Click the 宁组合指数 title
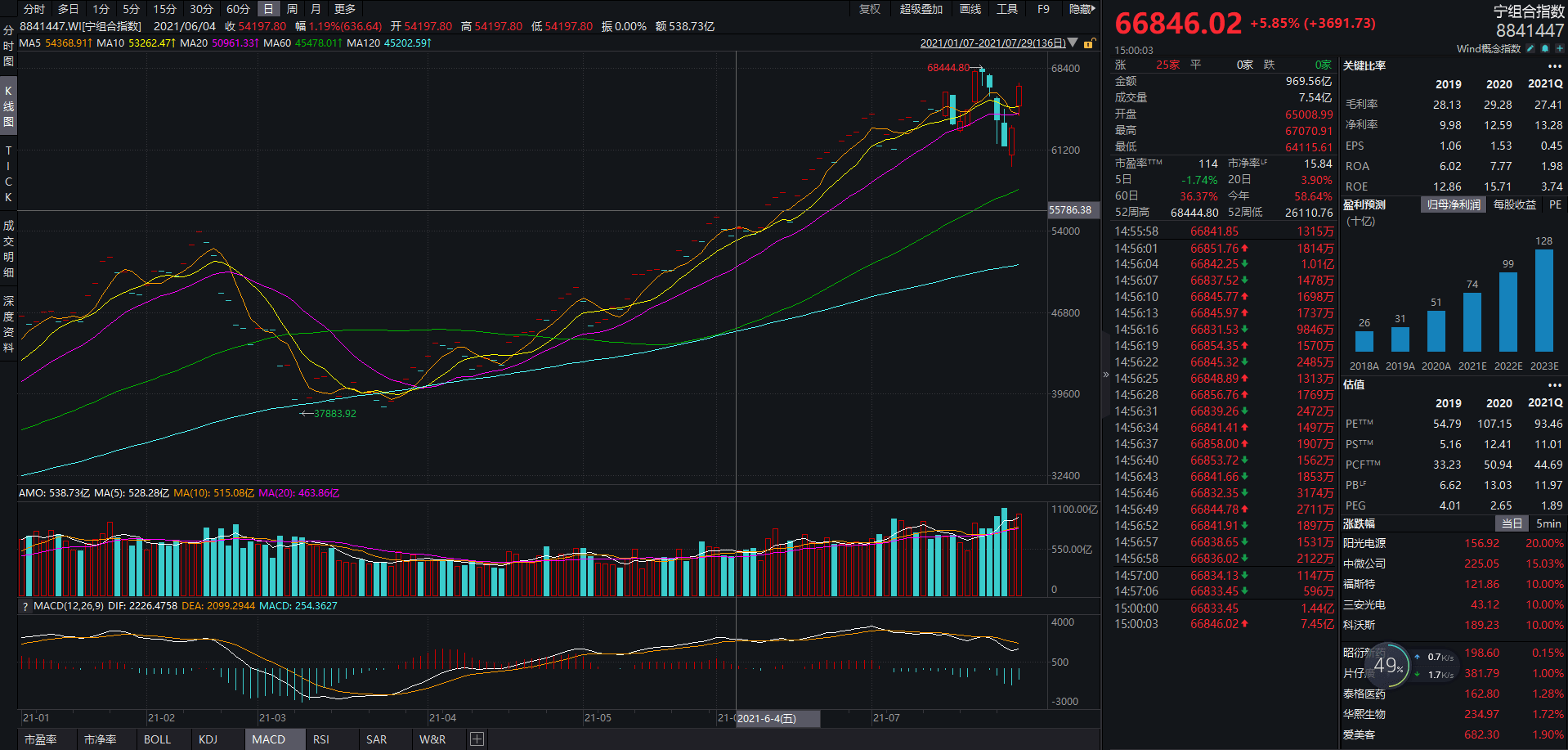 pyautogui.click(x=1529, y=11)
